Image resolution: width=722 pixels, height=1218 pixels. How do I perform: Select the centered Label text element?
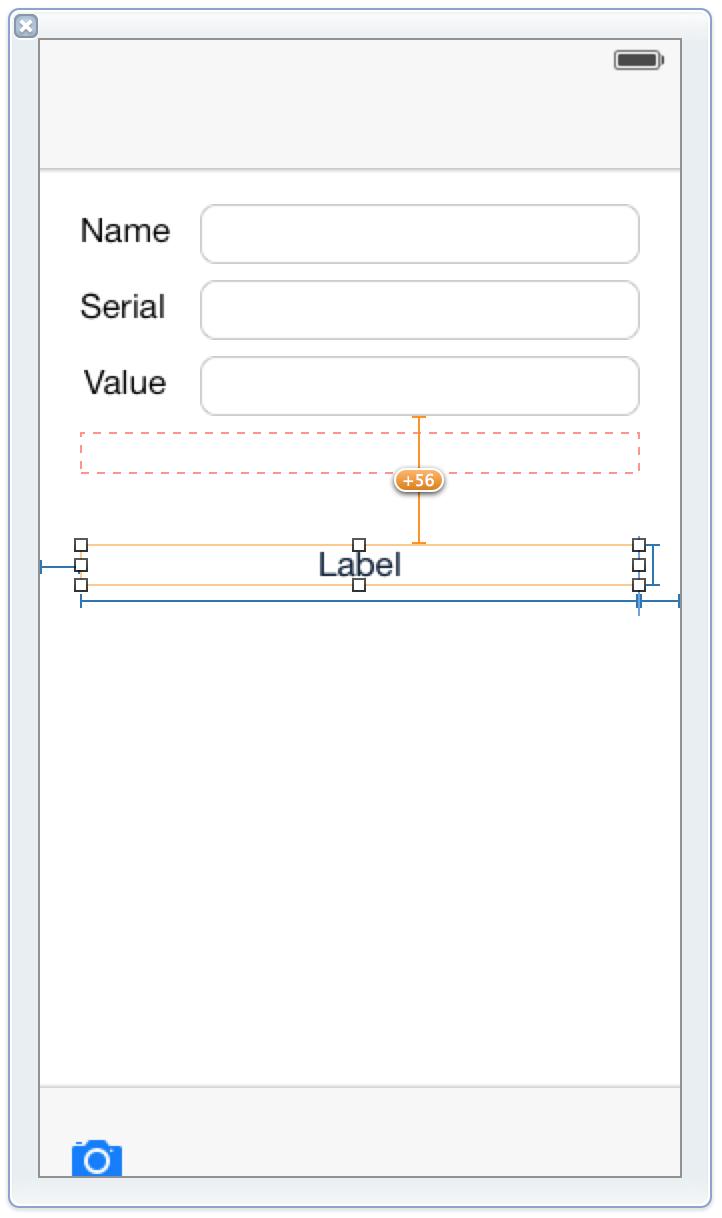pyautogui.click(x=360, y=565)
